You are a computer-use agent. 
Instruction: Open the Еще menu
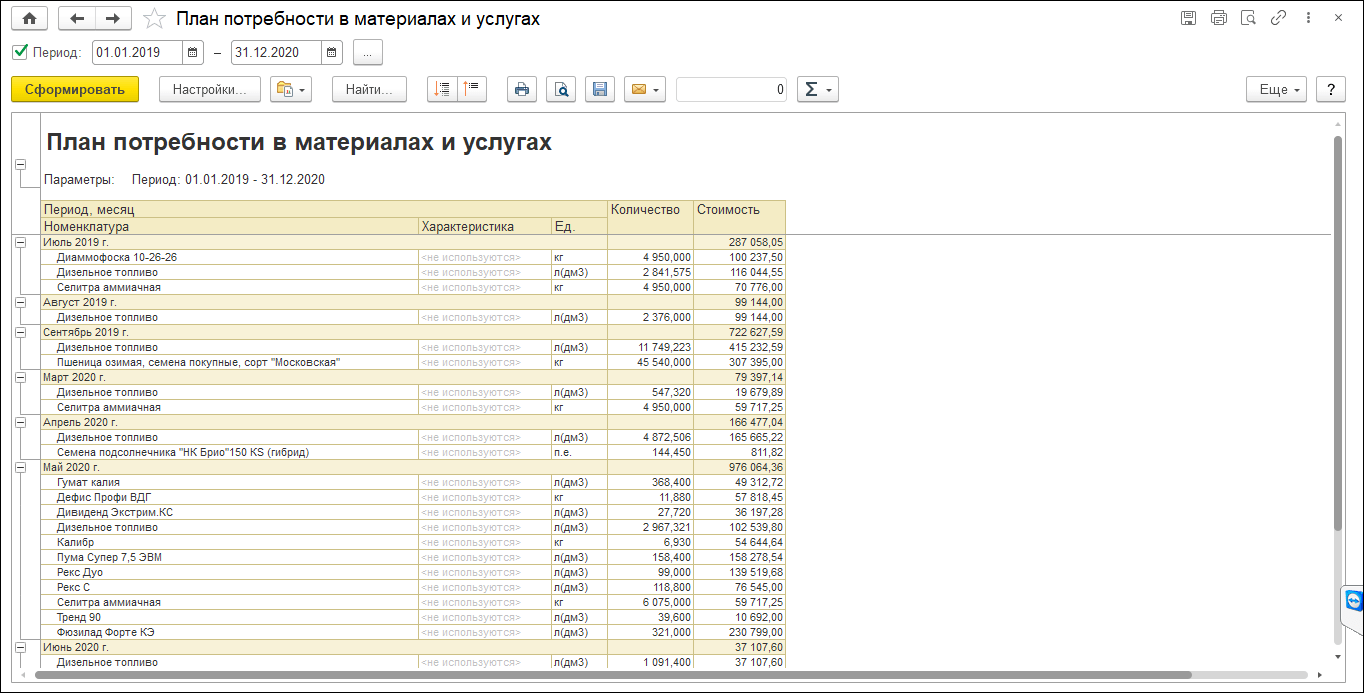tap(1276, 89)
